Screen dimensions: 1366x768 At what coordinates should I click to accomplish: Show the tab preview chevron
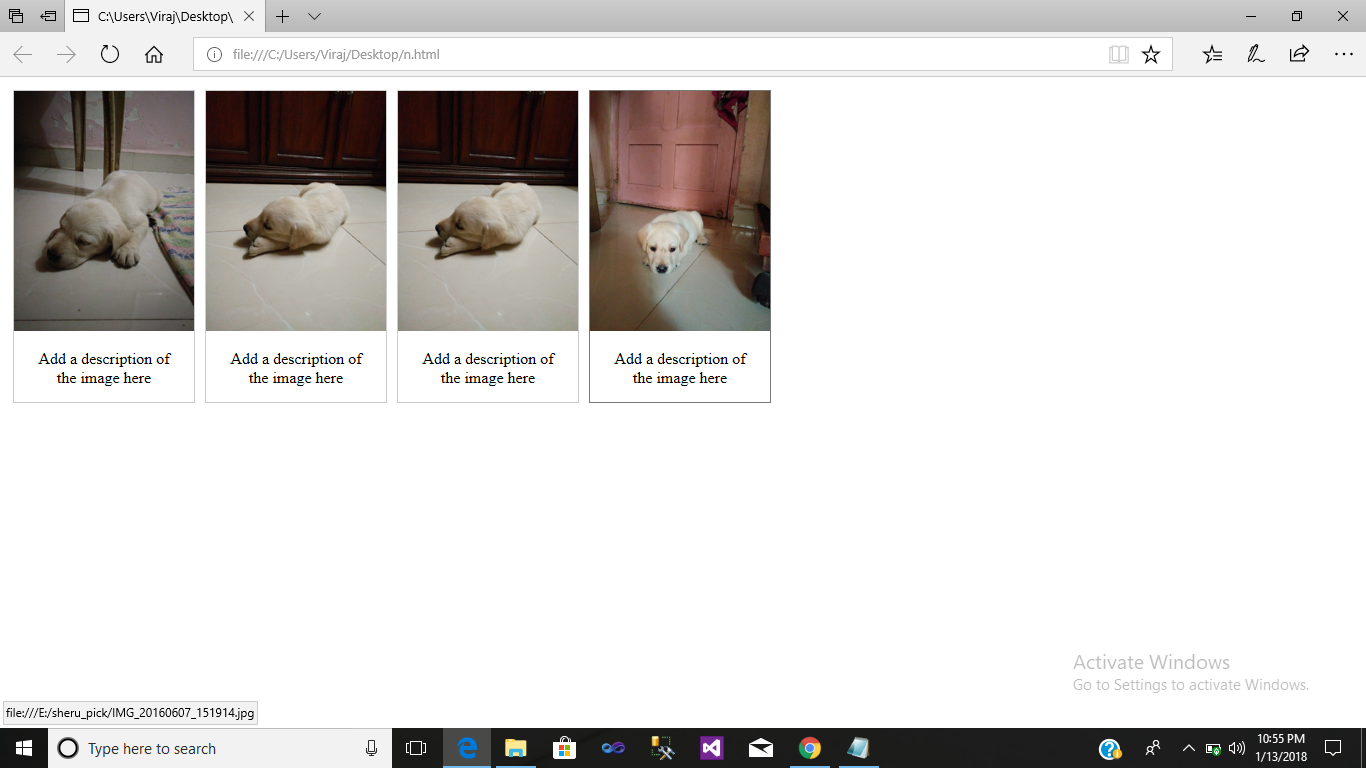(314, 16)
